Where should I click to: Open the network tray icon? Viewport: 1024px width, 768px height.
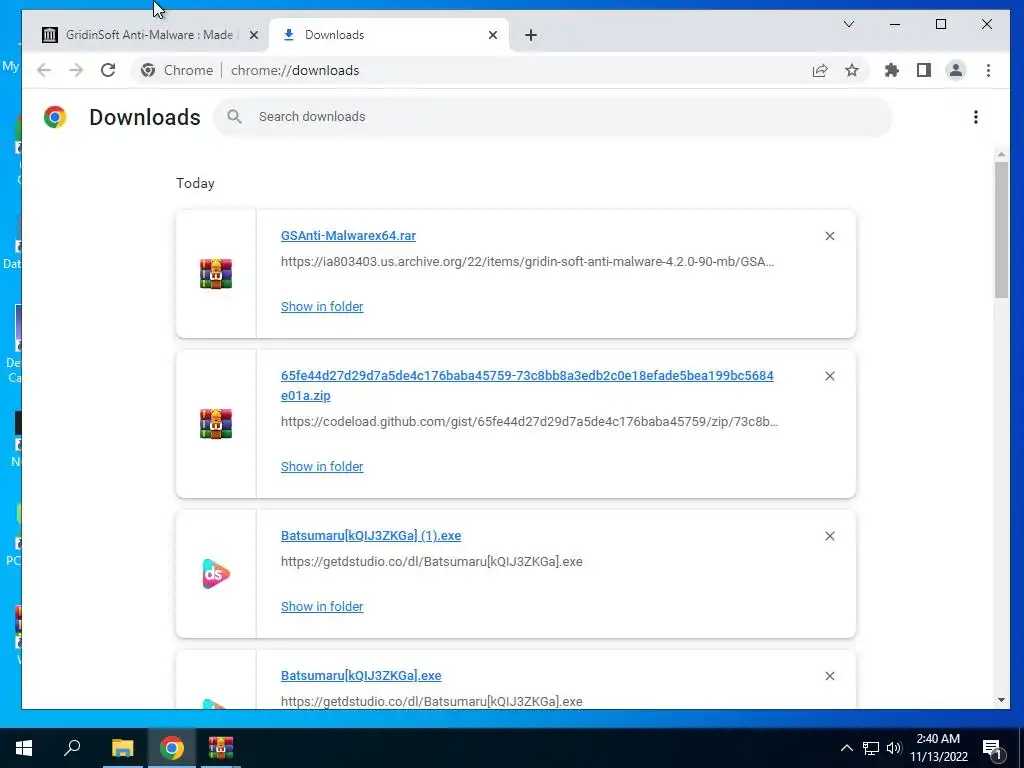click(871, 748)
